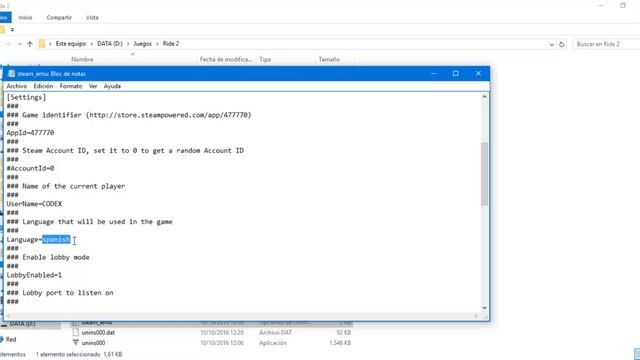Screen dimensions: 640x360
Task: Open the Edición menu in Notepad
Action: [43, 86]
